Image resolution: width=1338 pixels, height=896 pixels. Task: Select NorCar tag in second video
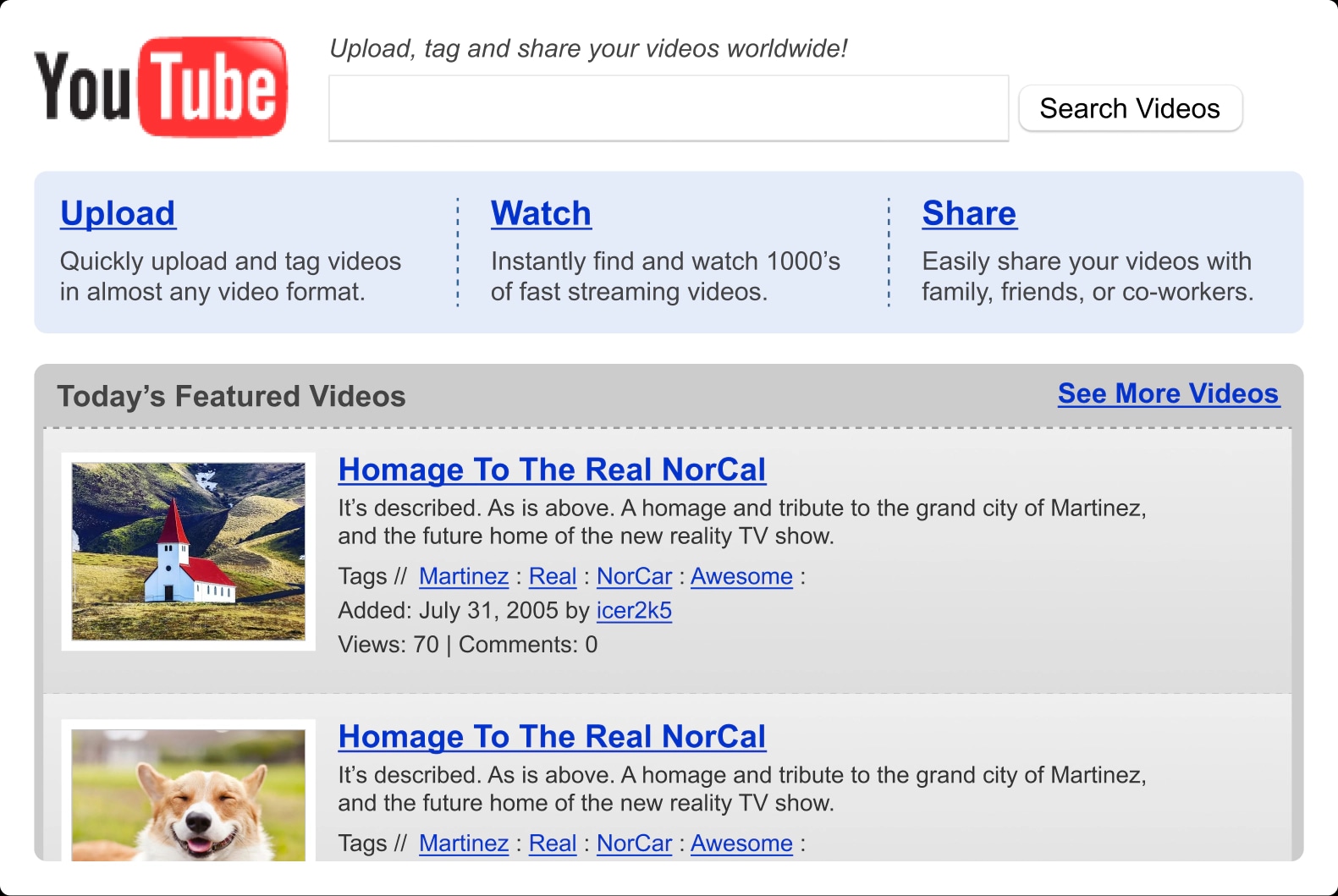pyautogui.click(x=634, y=844)
